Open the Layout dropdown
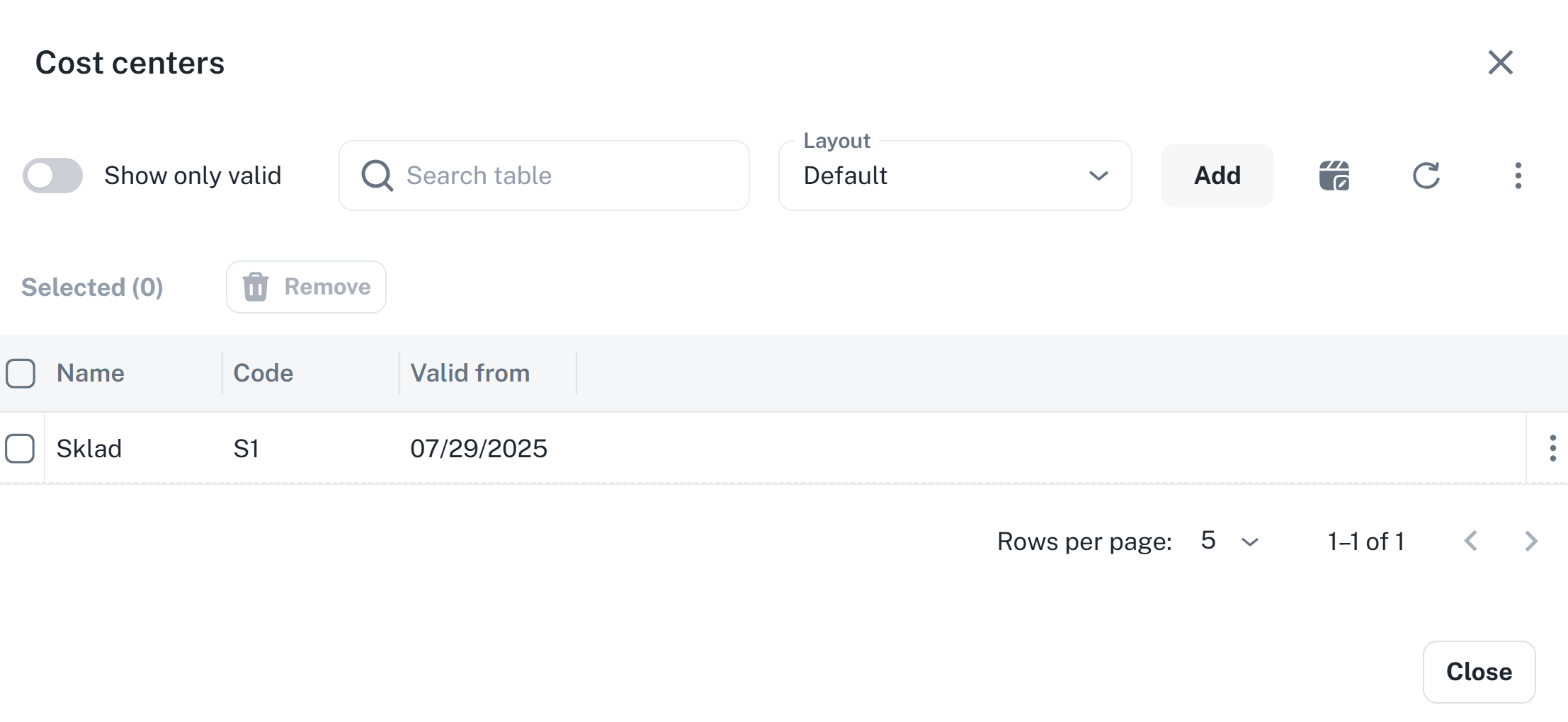This screenshot has width=1568, height=722. (x=954, y=176)
